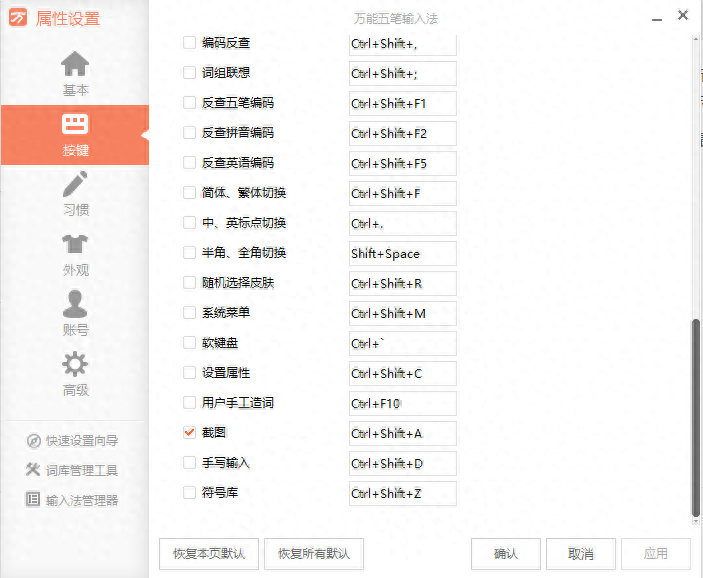703x578 pixels.
Task: Enable 简体、繁体切换 checkbox
Action: click(x=189, y=193)
